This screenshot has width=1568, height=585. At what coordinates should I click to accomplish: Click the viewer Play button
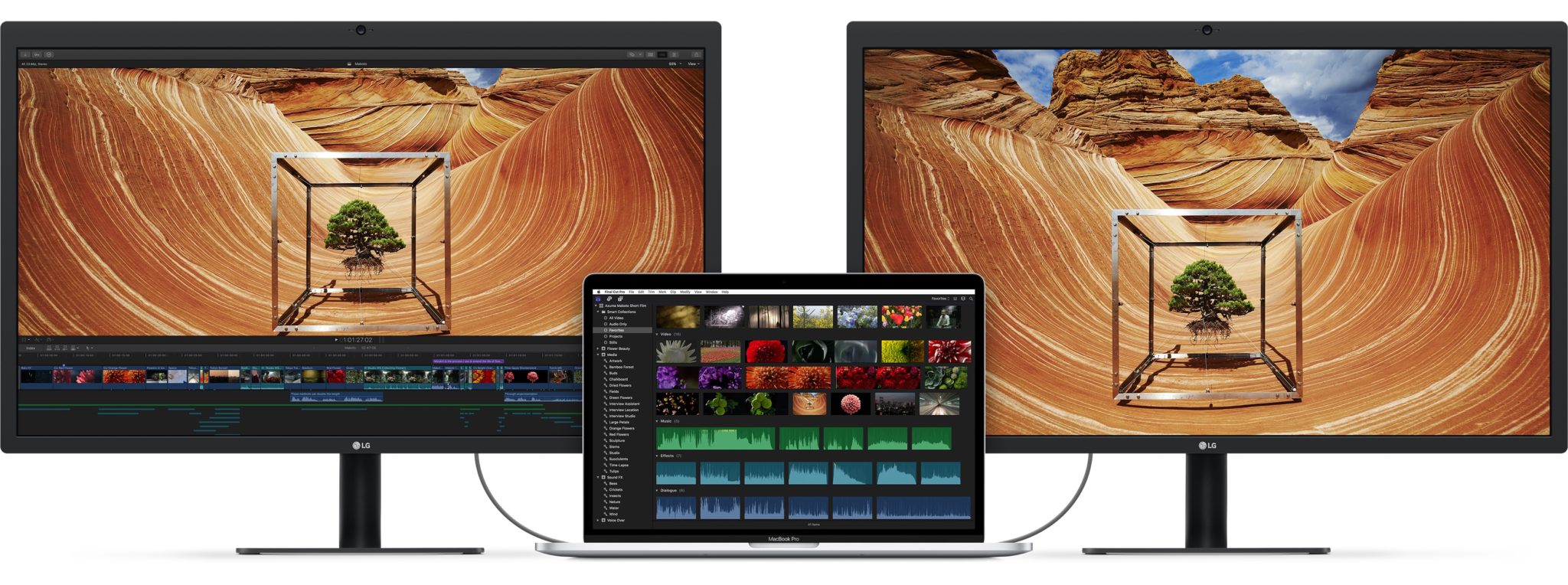(x=336, y=339)
